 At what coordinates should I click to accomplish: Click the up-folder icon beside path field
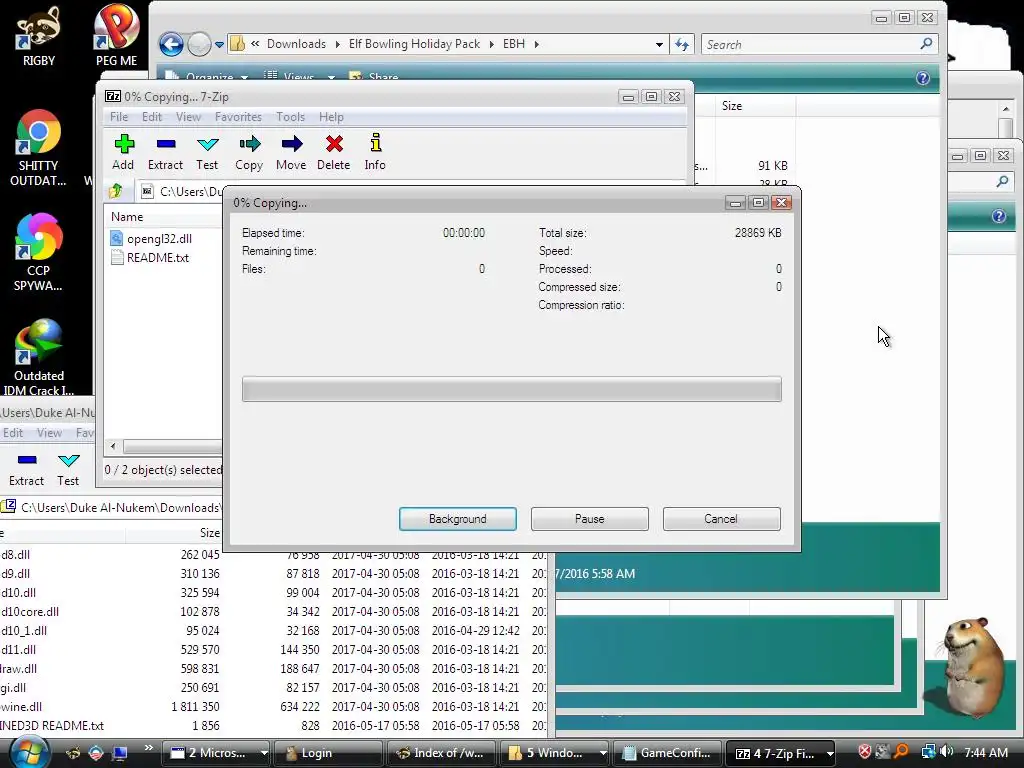pyautogui.click(x=116, y=191)
